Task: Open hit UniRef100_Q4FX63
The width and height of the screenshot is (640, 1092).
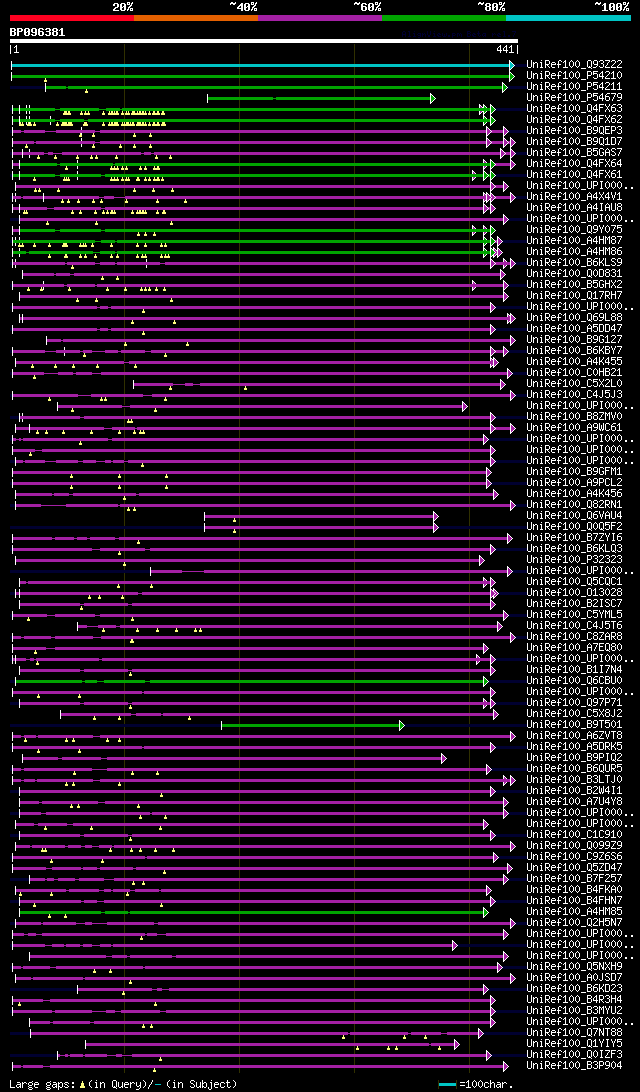Action: tap(575, 108)
